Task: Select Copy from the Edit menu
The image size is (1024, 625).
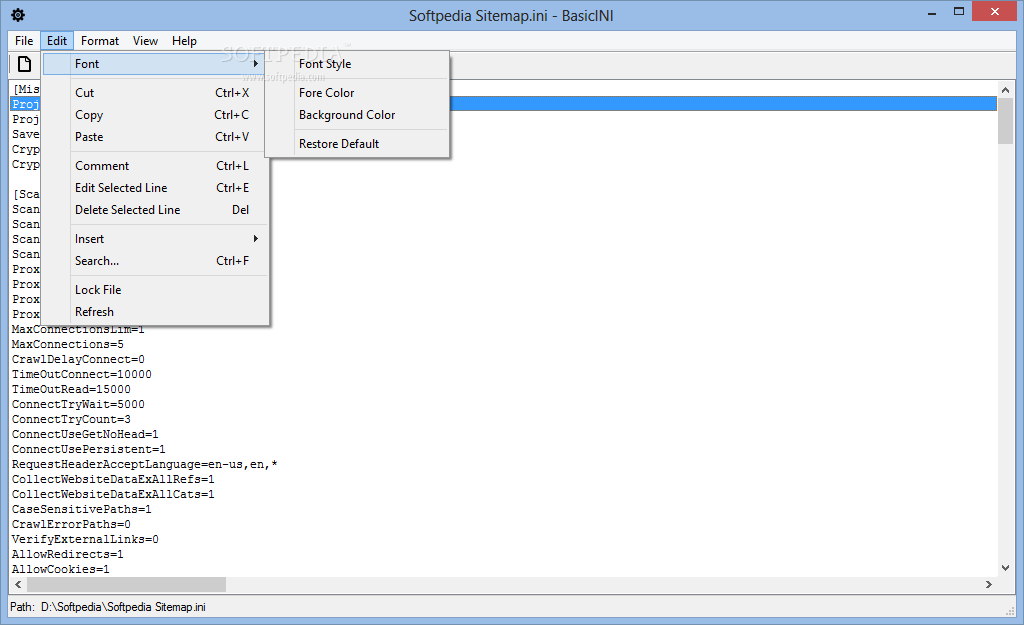Action: 155,115
